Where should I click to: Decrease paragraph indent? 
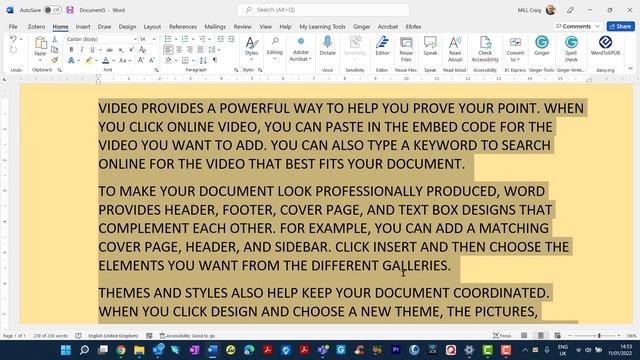coord(220,39)
